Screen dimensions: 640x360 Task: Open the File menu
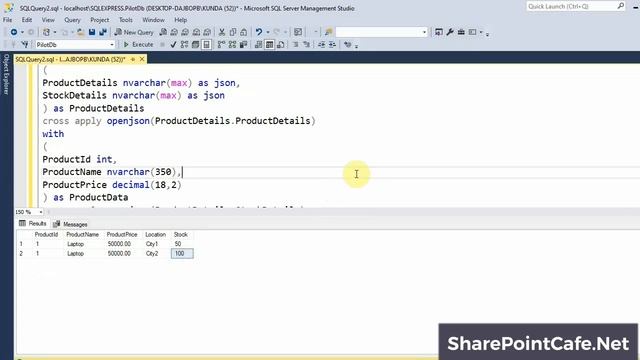tap(7, 20)
